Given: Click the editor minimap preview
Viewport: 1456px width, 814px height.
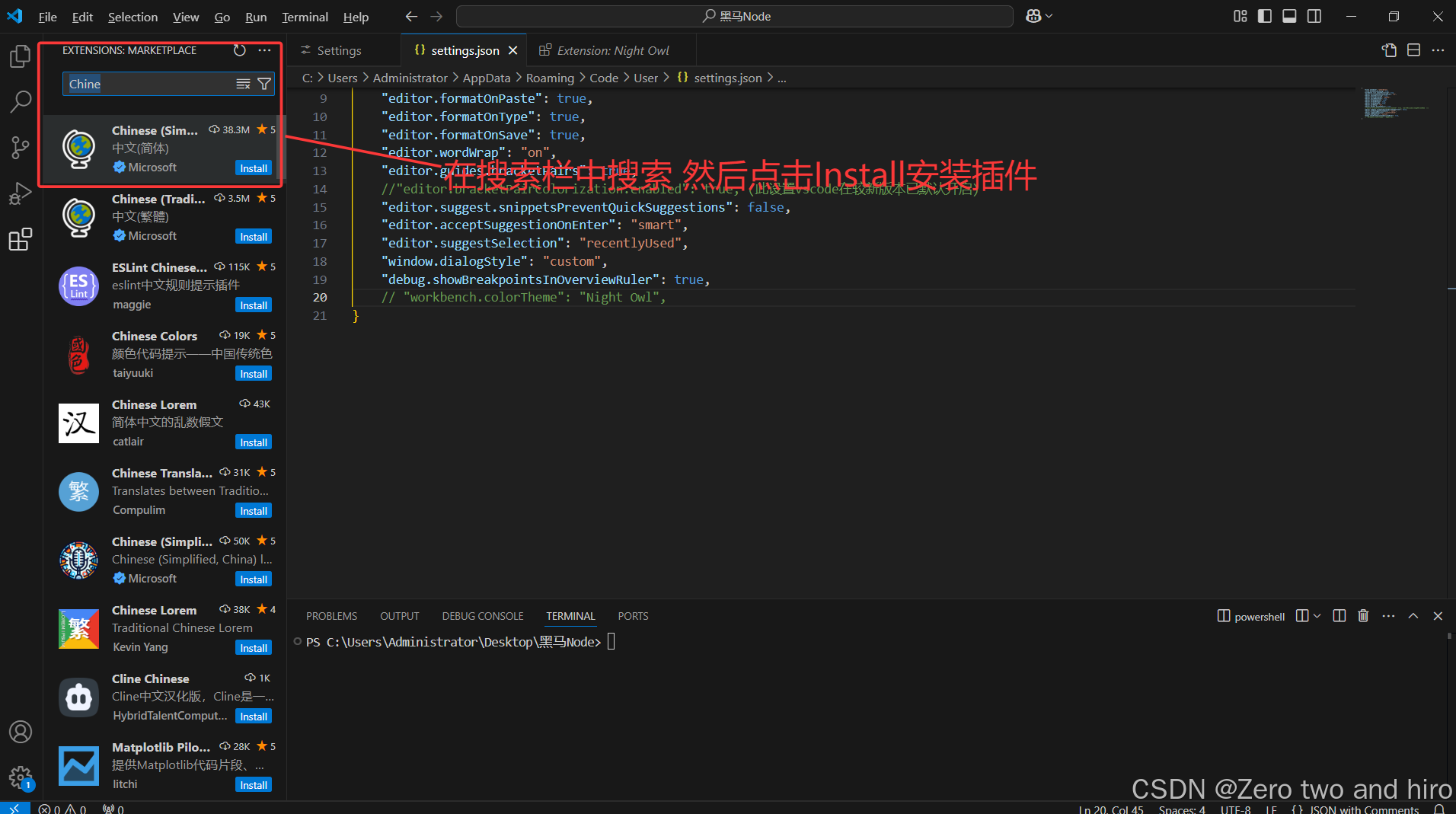Looking at the screenshot, I should (x=1395, y=104).
